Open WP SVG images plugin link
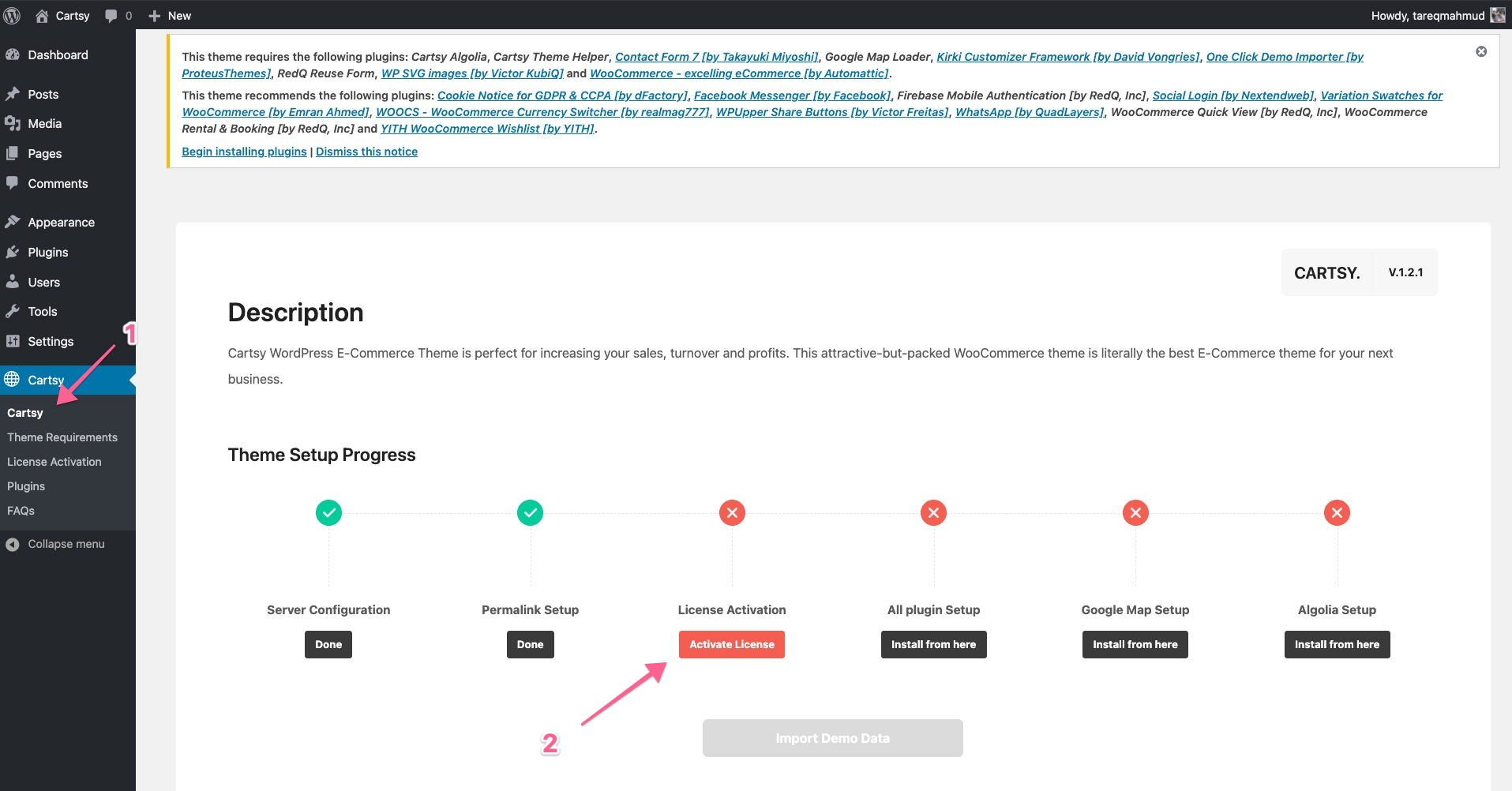The height and width of the screenshot is (791, 1512). [x=472, y=73]
